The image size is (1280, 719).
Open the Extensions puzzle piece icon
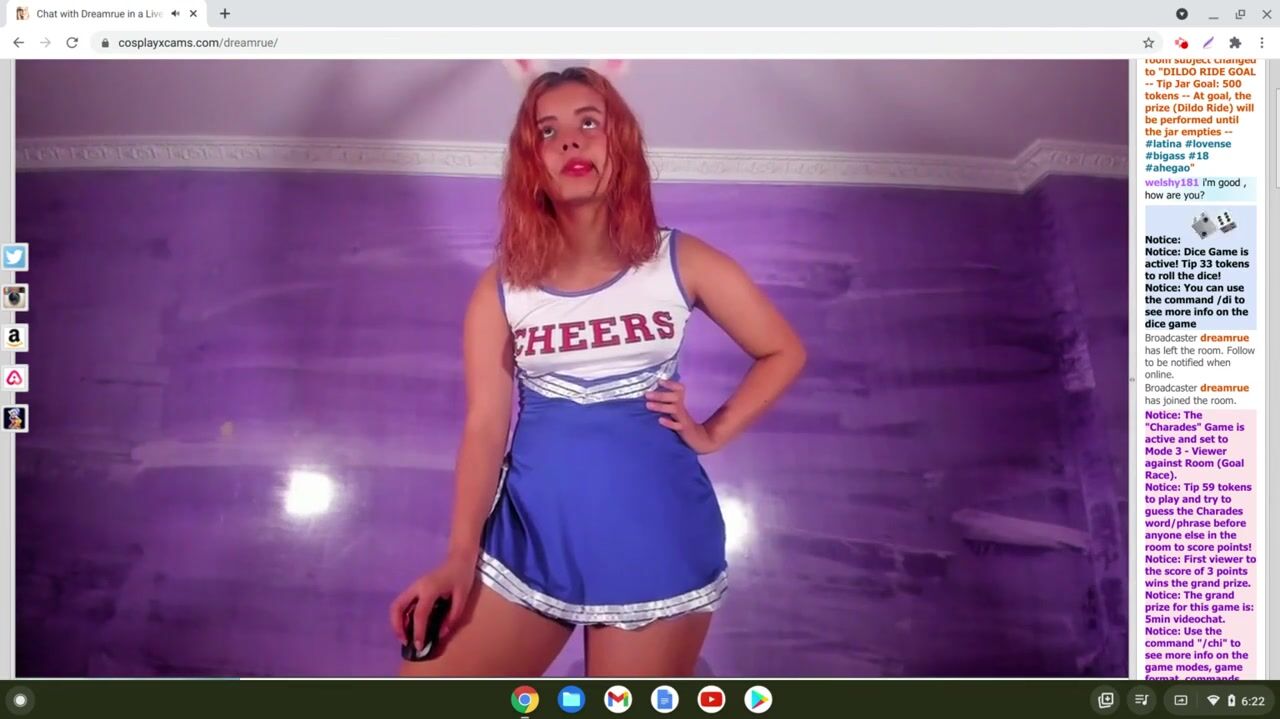[x=1235, y=43]
